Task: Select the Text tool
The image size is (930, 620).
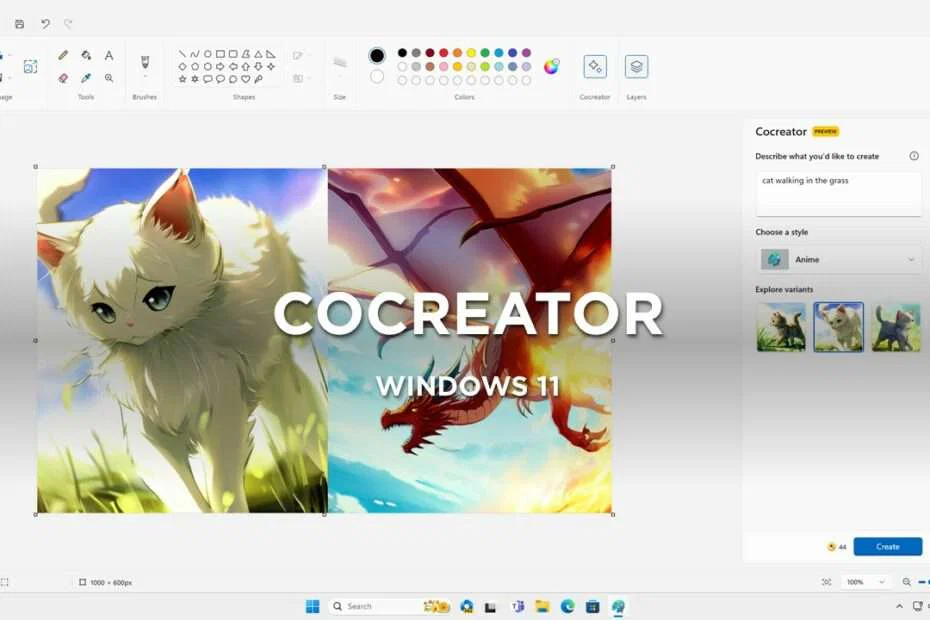Action: pos(109,54)
